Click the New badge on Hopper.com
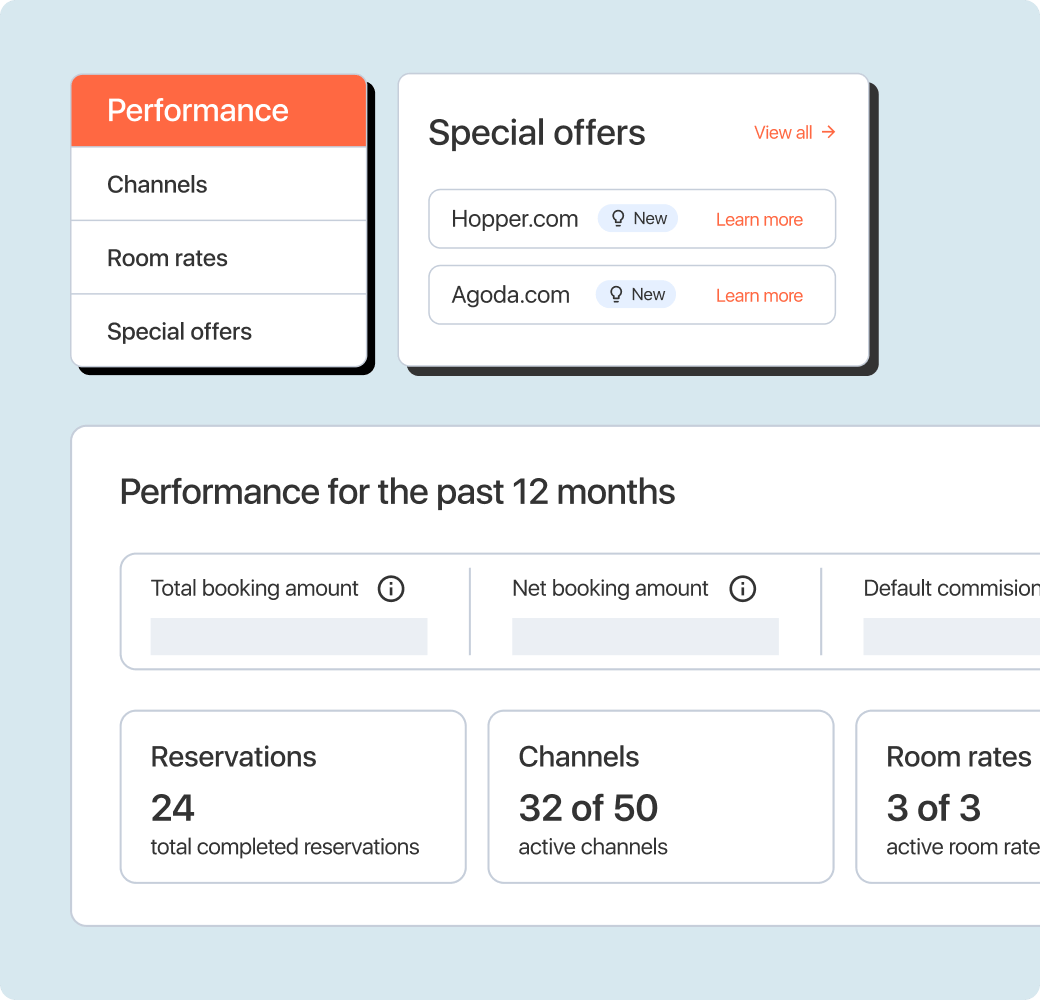Screen dimensions: 1040x1000 tap(638, 219)
